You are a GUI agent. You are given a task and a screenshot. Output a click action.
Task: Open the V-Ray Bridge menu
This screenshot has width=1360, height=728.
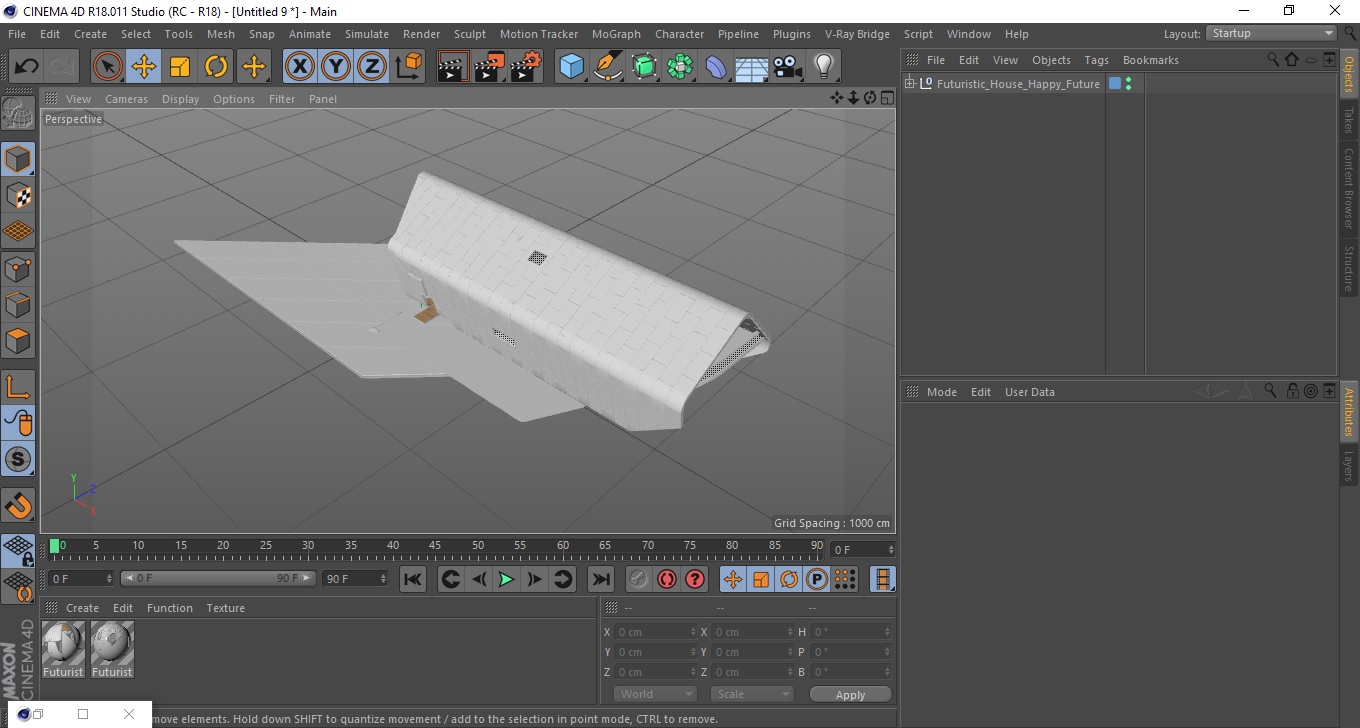pyautogui.click(x=857, y=34)
